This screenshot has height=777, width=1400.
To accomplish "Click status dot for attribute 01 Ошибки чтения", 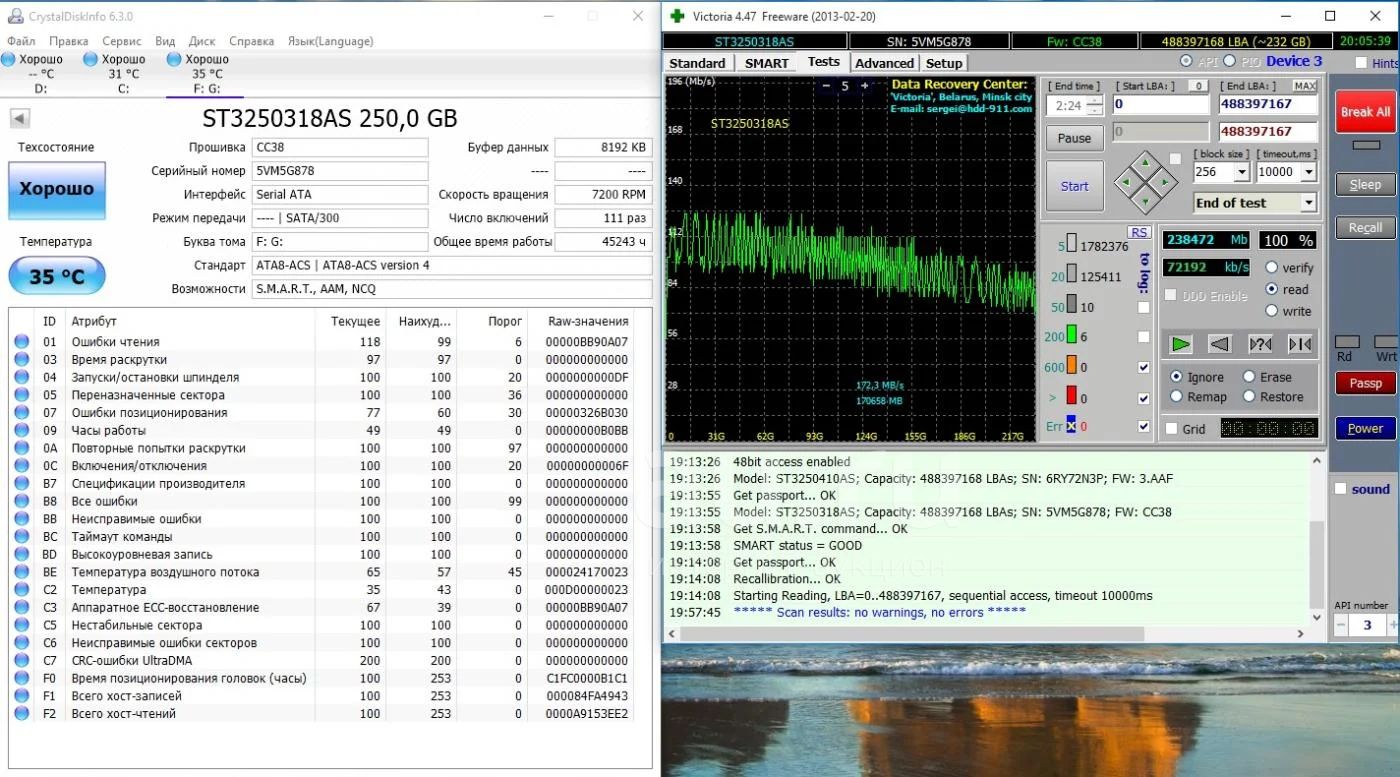I will (21, 342).
